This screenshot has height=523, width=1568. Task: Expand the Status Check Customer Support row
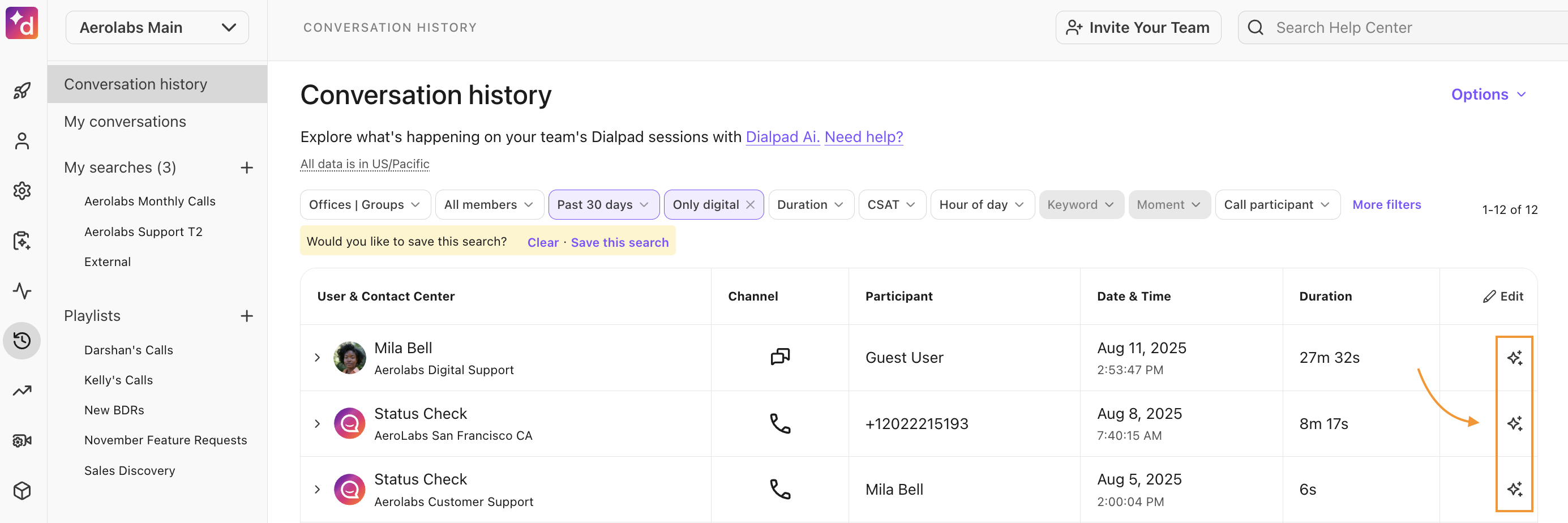(x=317, y=489)
